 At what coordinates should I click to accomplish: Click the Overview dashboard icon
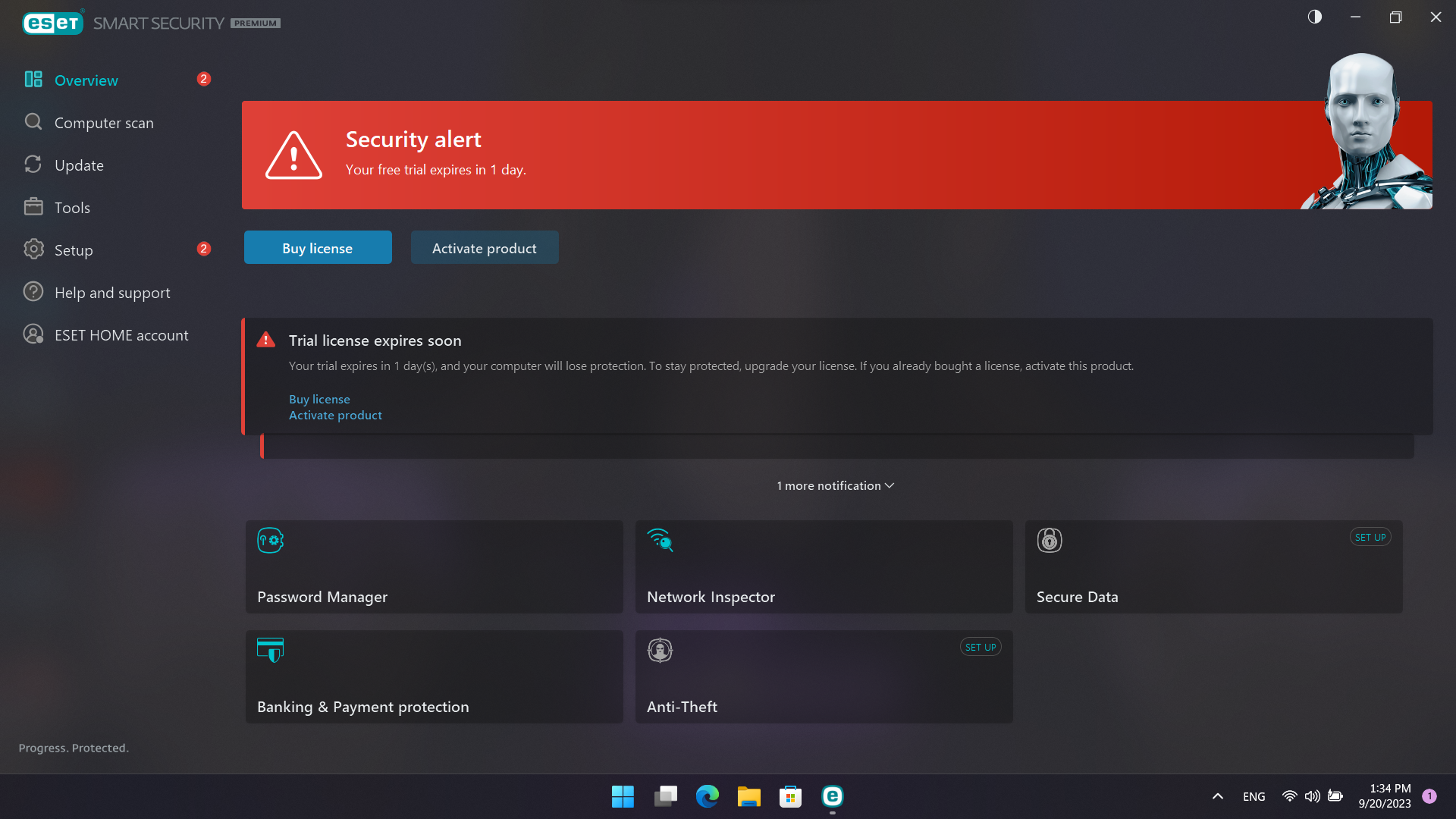pyautogui.click(x=33, y=80)
